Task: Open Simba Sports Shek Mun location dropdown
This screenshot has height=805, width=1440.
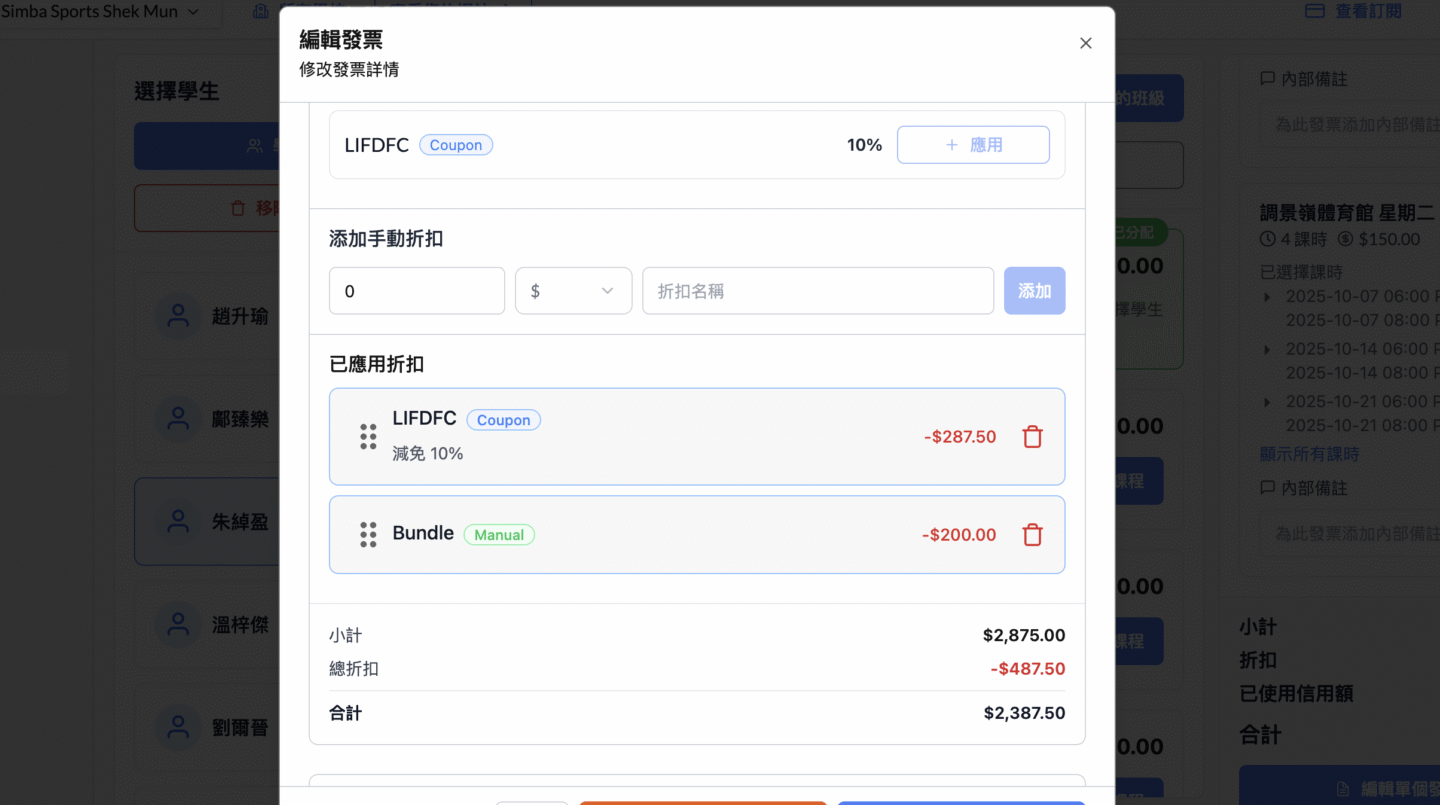Action: pos(100,12)
